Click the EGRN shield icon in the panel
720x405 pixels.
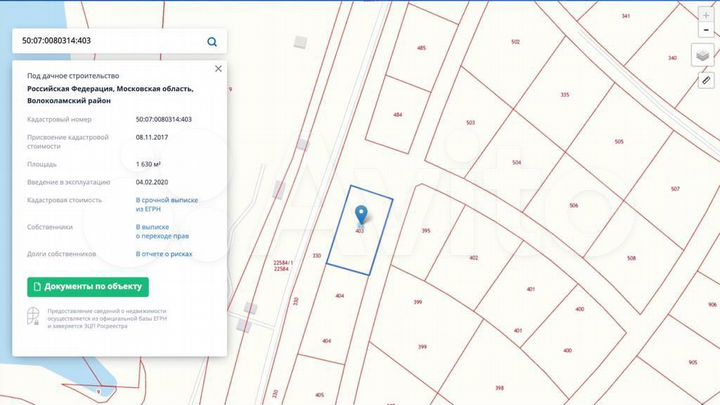[33, 316]
